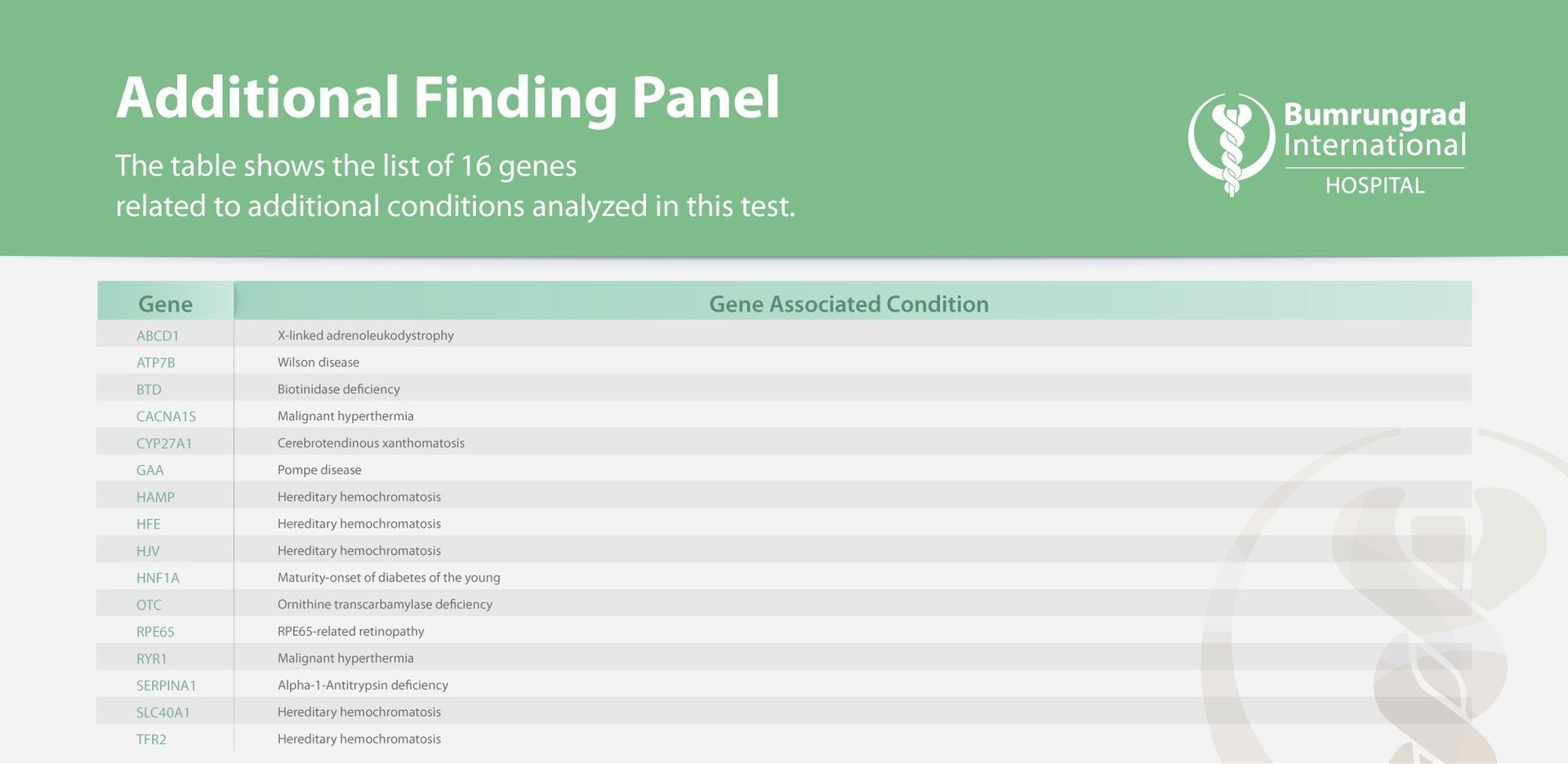Select the ATP7B gene entry
Viewport: 1568px width, 764px height.
[155, 362]
